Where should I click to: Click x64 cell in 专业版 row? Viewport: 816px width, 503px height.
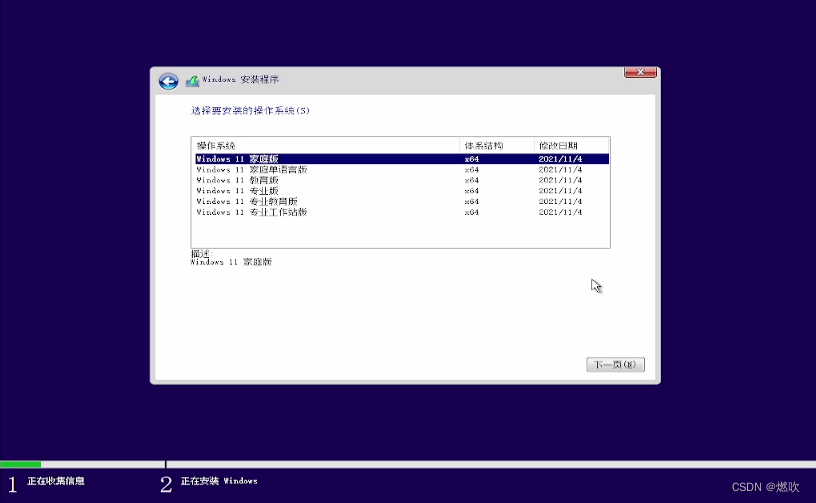tap(471, 191)
